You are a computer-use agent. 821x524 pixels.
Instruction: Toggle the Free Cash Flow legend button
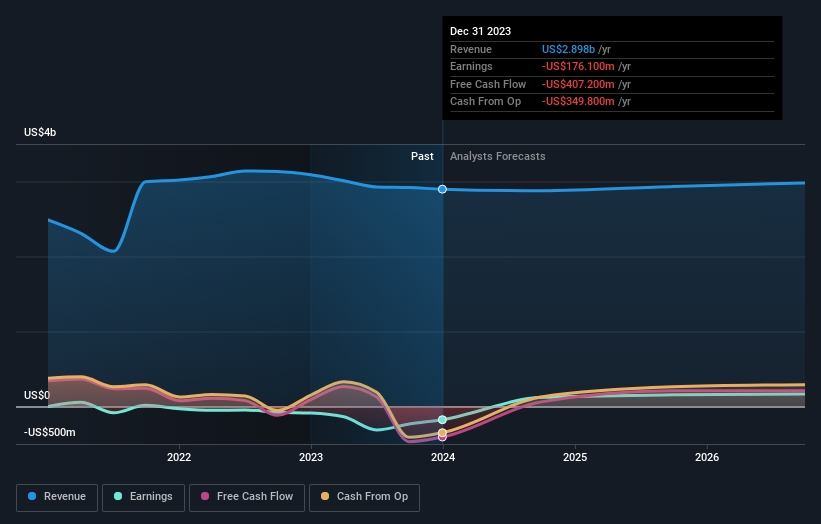[247, 497]
